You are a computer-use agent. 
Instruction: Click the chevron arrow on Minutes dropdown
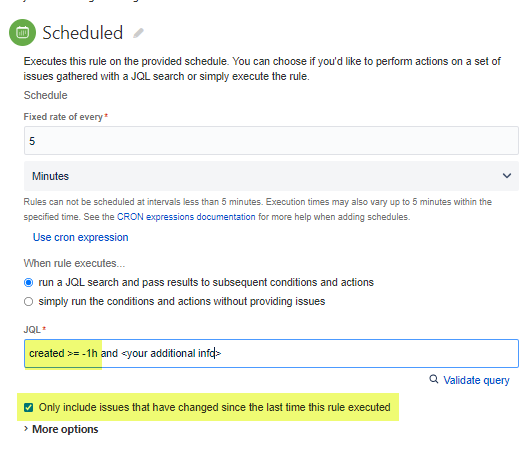[x=507, y=176]
